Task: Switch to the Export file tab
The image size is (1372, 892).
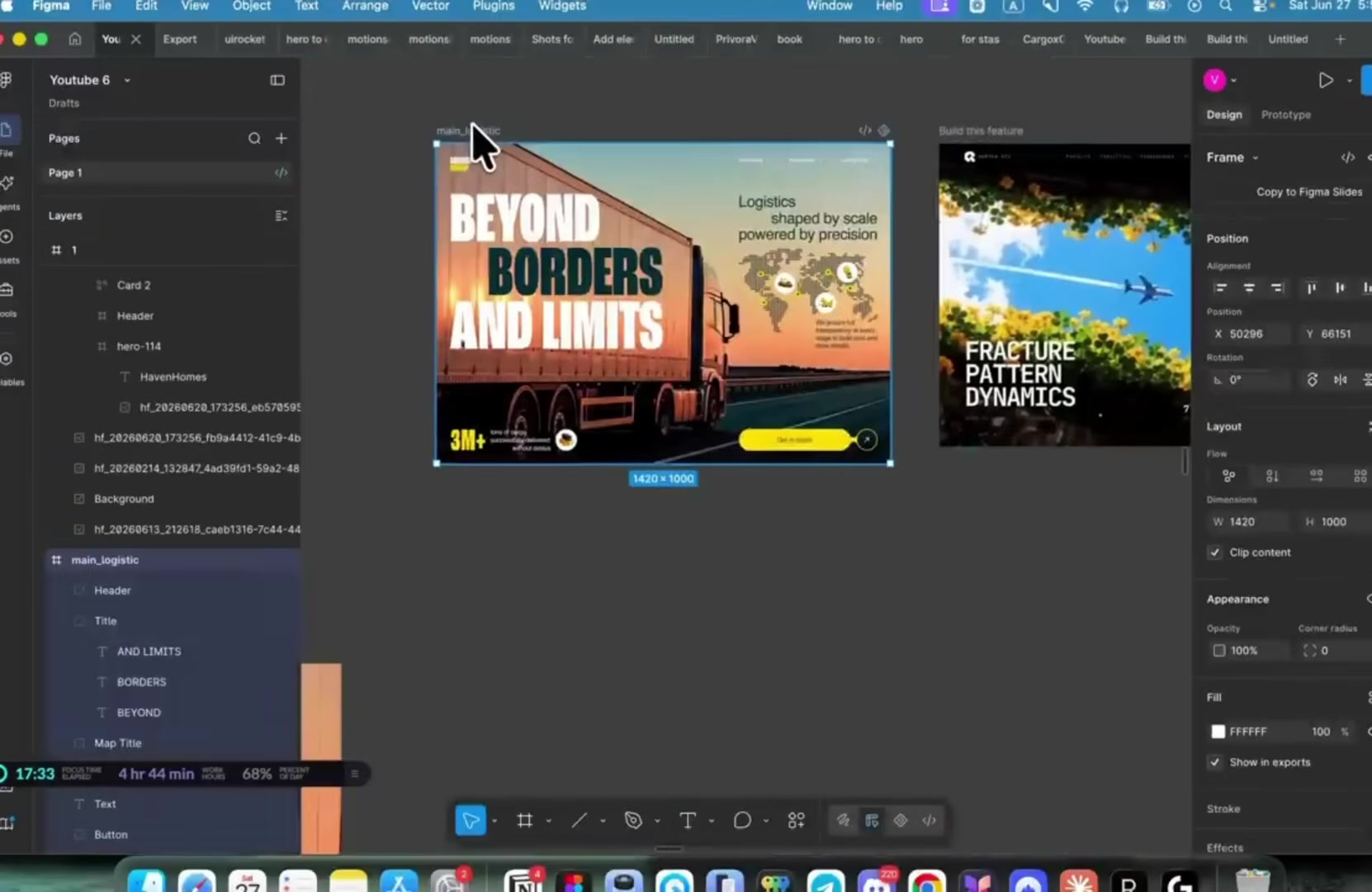Action: pyautogui.click(x=180, y=39)
